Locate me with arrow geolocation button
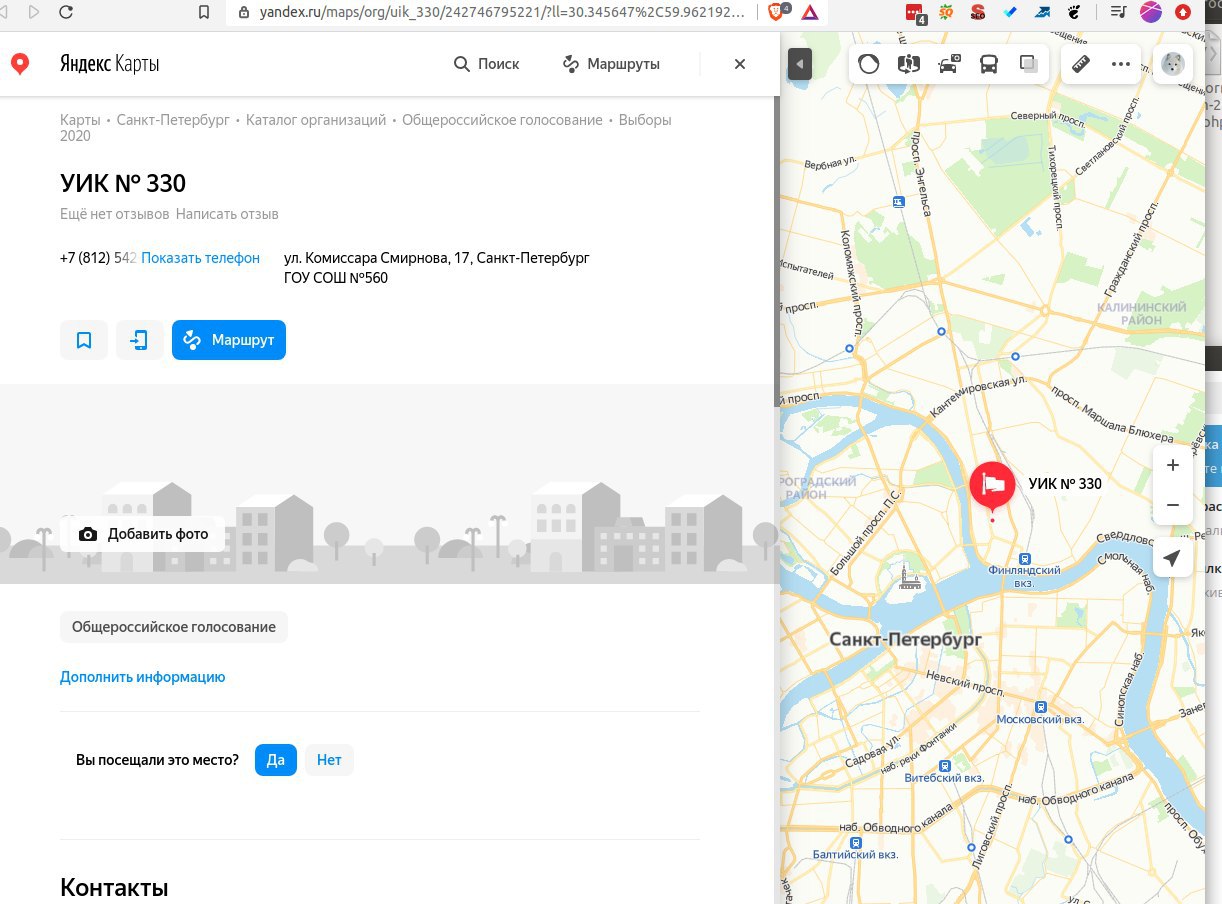The height and width of the screenshot is (904, 1222). 1173,559
